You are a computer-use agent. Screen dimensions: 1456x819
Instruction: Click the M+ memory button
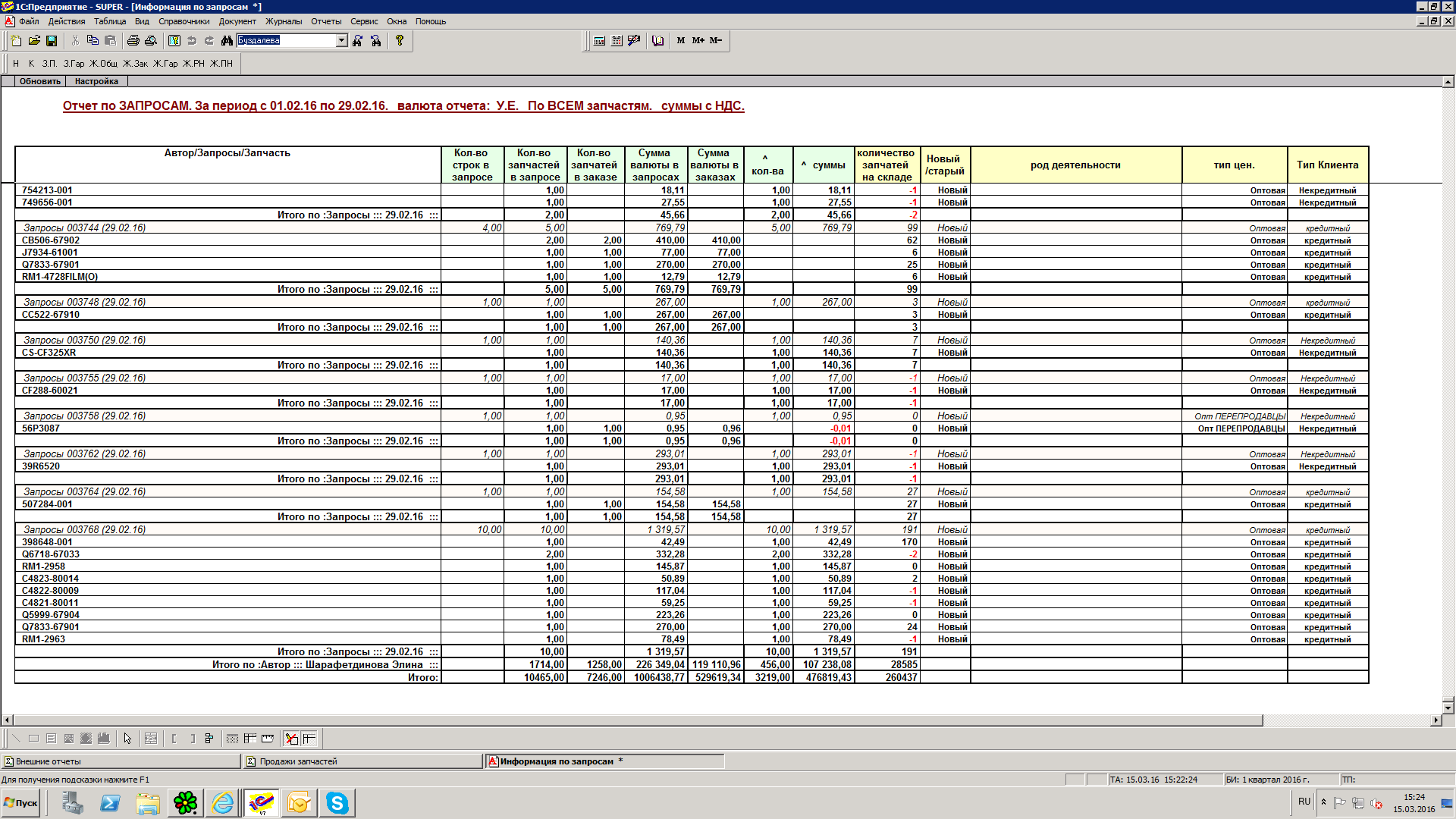coord(698,41)
